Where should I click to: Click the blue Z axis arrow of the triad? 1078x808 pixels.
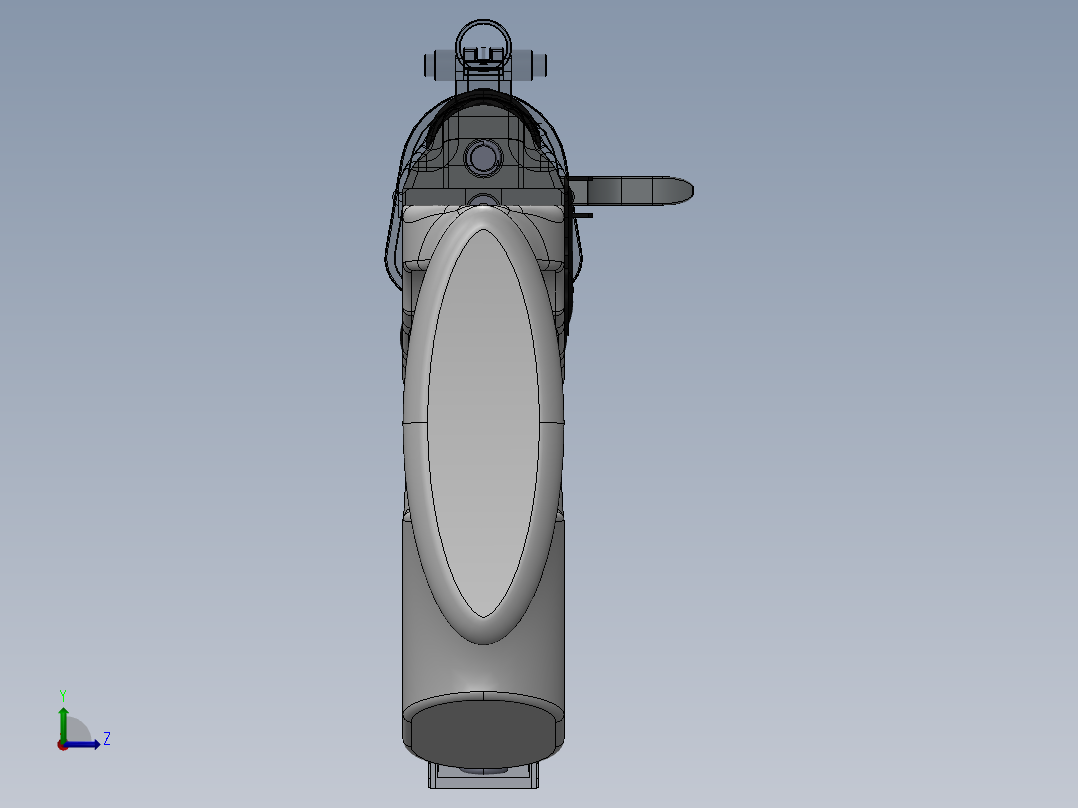click(x=82, y=744)
